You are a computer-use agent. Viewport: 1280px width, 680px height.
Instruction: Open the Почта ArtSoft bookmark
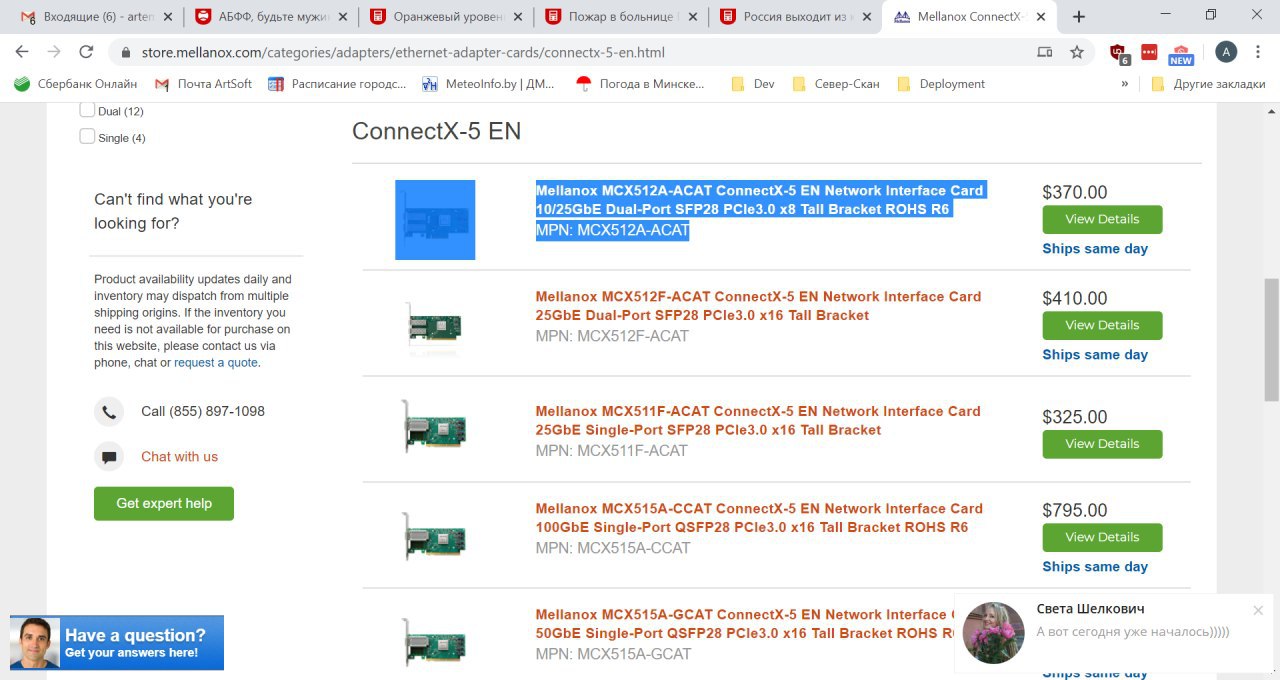pos(203,84)
